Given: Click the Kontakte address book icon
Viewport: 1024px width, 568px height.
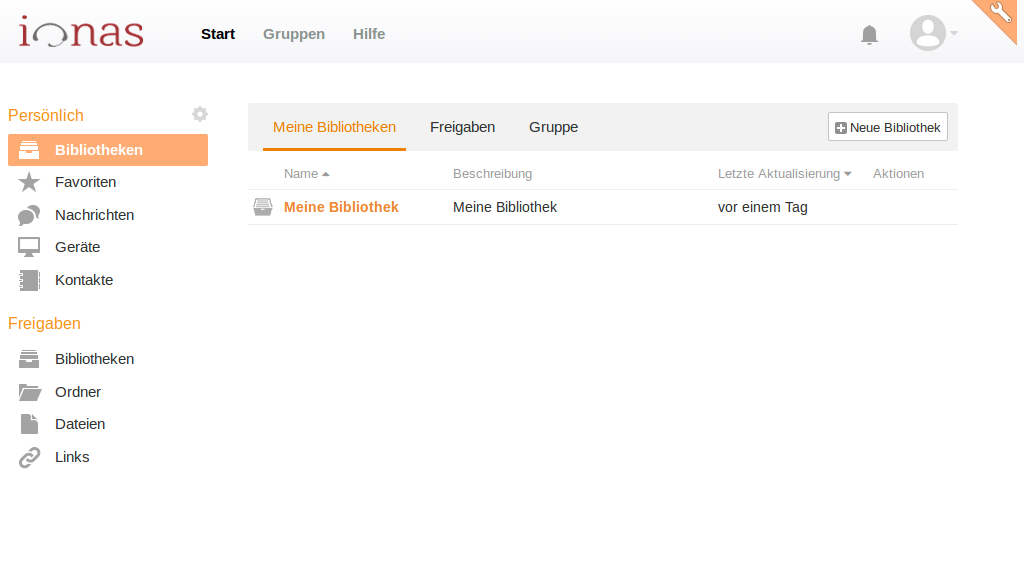Looking at the screenshot, I should [x=29, y=280].
